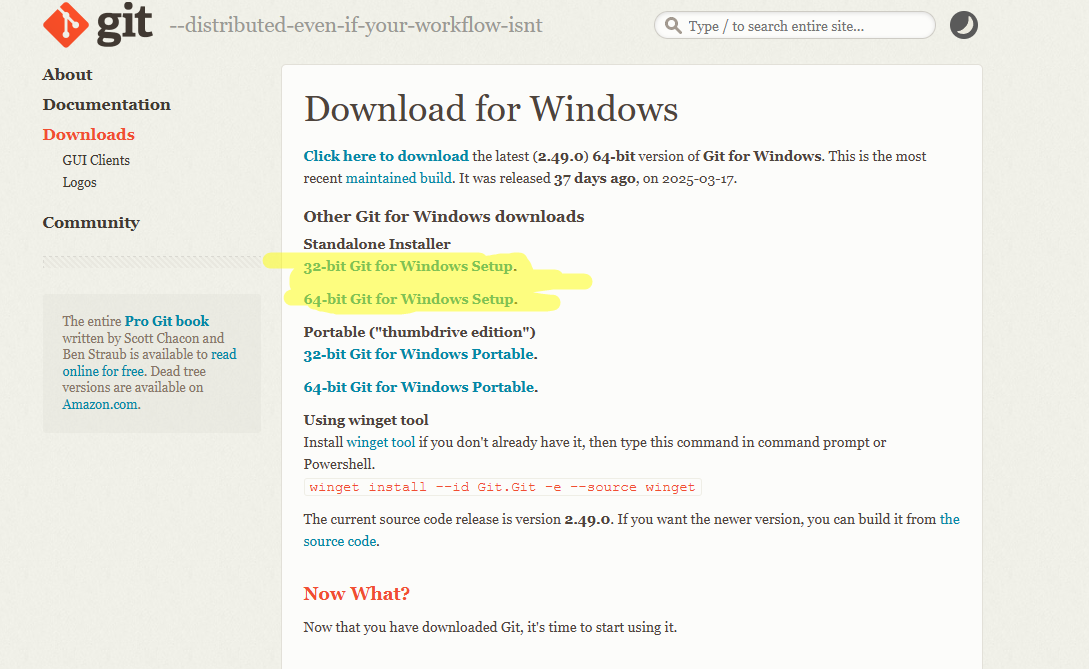1089x669 pixels.
Task: Open the Documentation section
Action: 106,104
